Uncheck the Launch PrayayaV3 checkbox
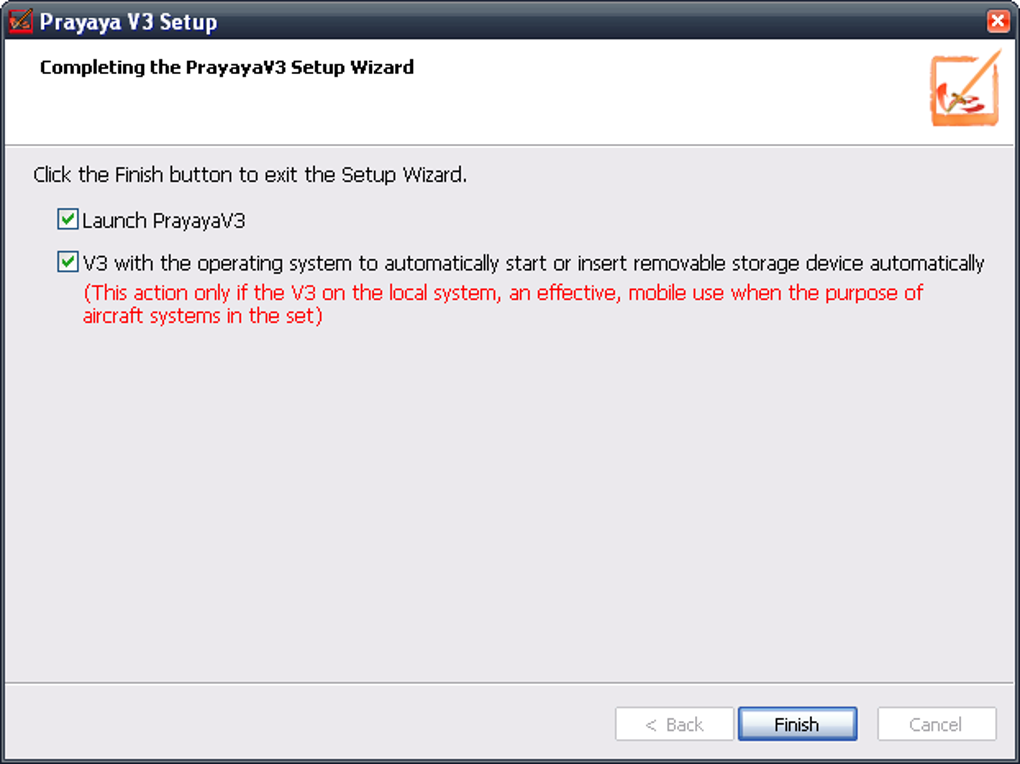The height and width of the screenshot is (764, 1020). click(68, 220)
